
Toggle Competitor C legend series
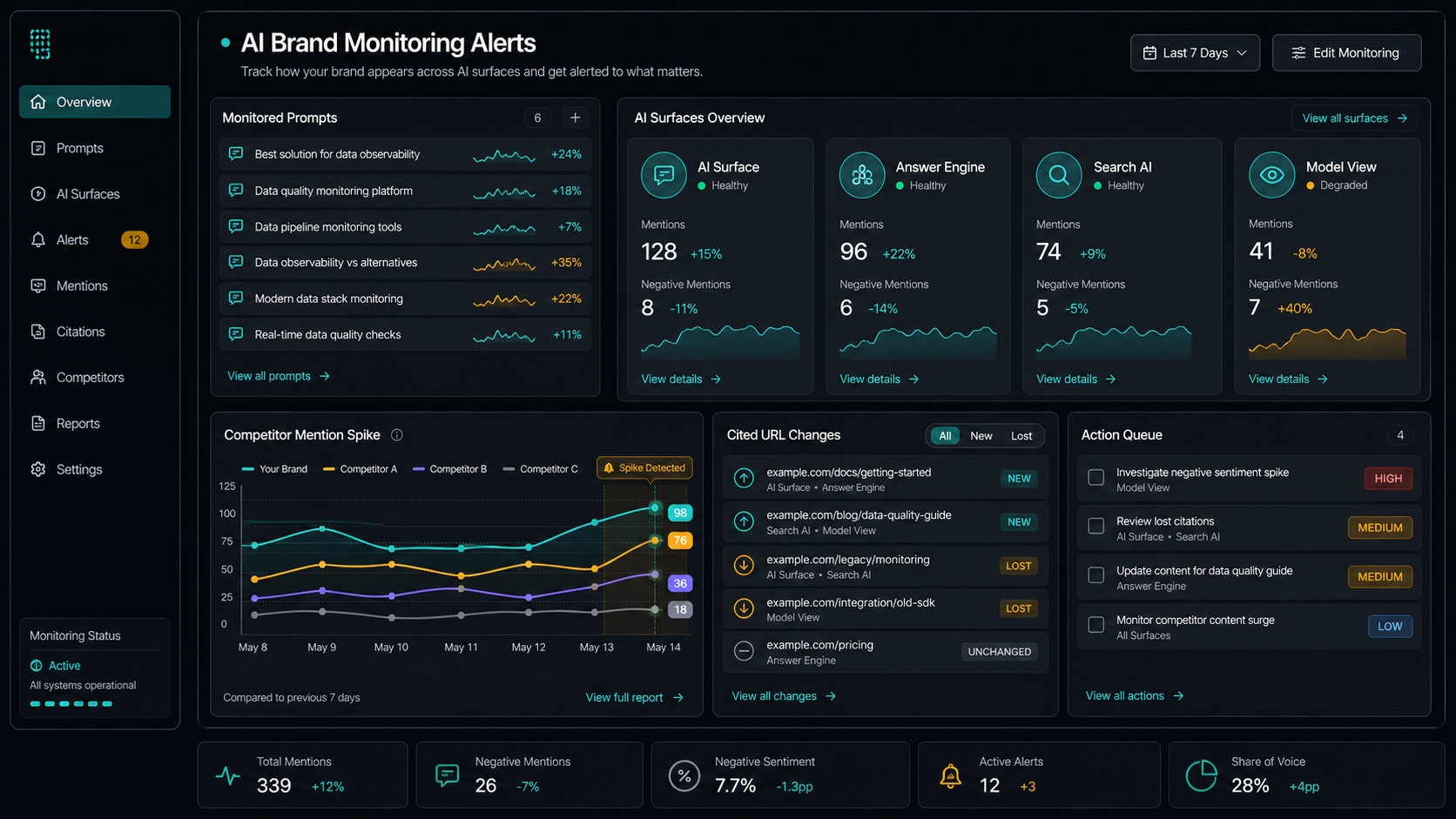coord(540,469)
